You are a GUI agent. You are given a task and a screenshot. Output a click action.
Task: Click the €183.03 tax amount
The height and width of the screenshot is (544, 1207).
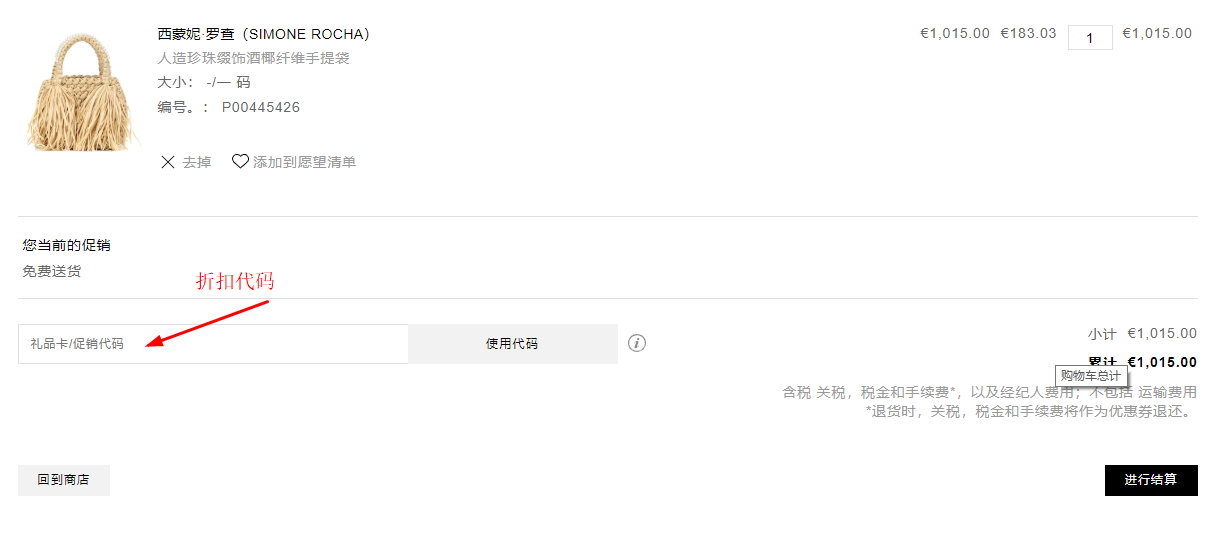click(1028, 33)
